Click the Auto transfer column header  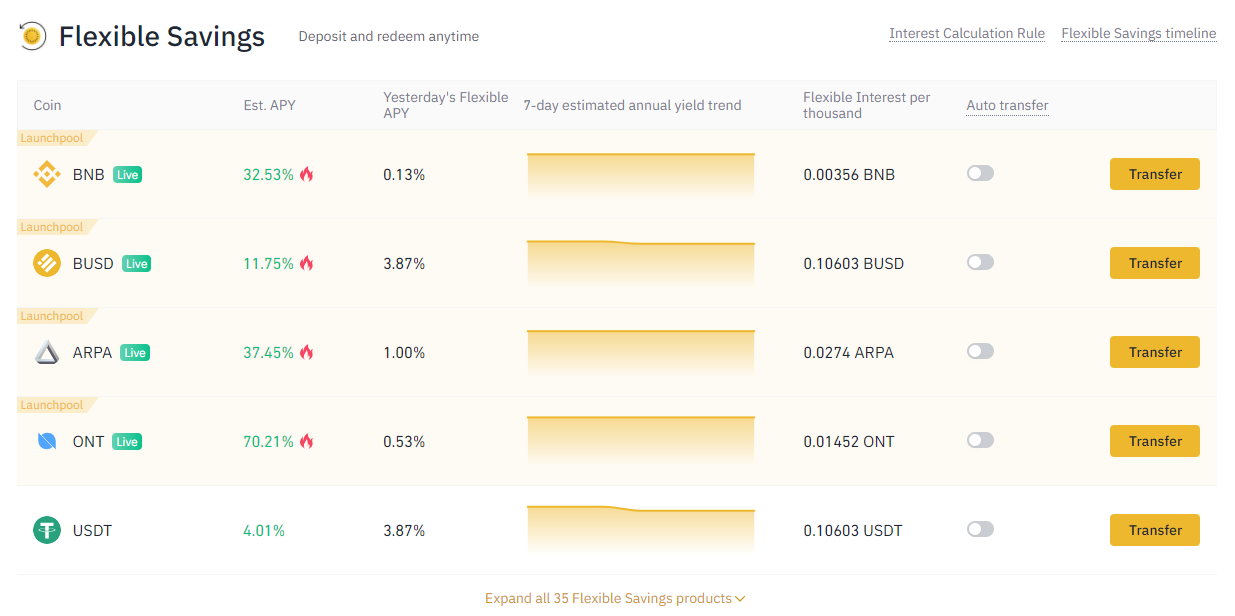click(1007, 105)
